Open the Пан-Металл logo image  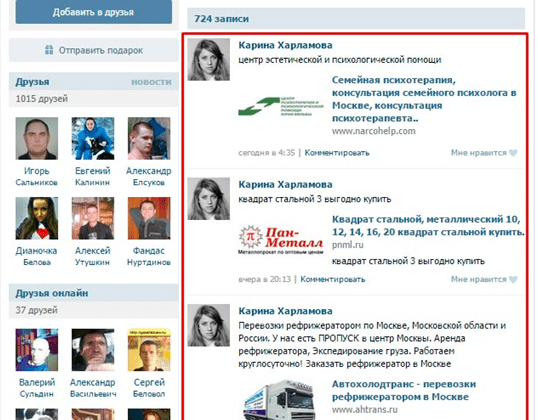pos(281,239)
